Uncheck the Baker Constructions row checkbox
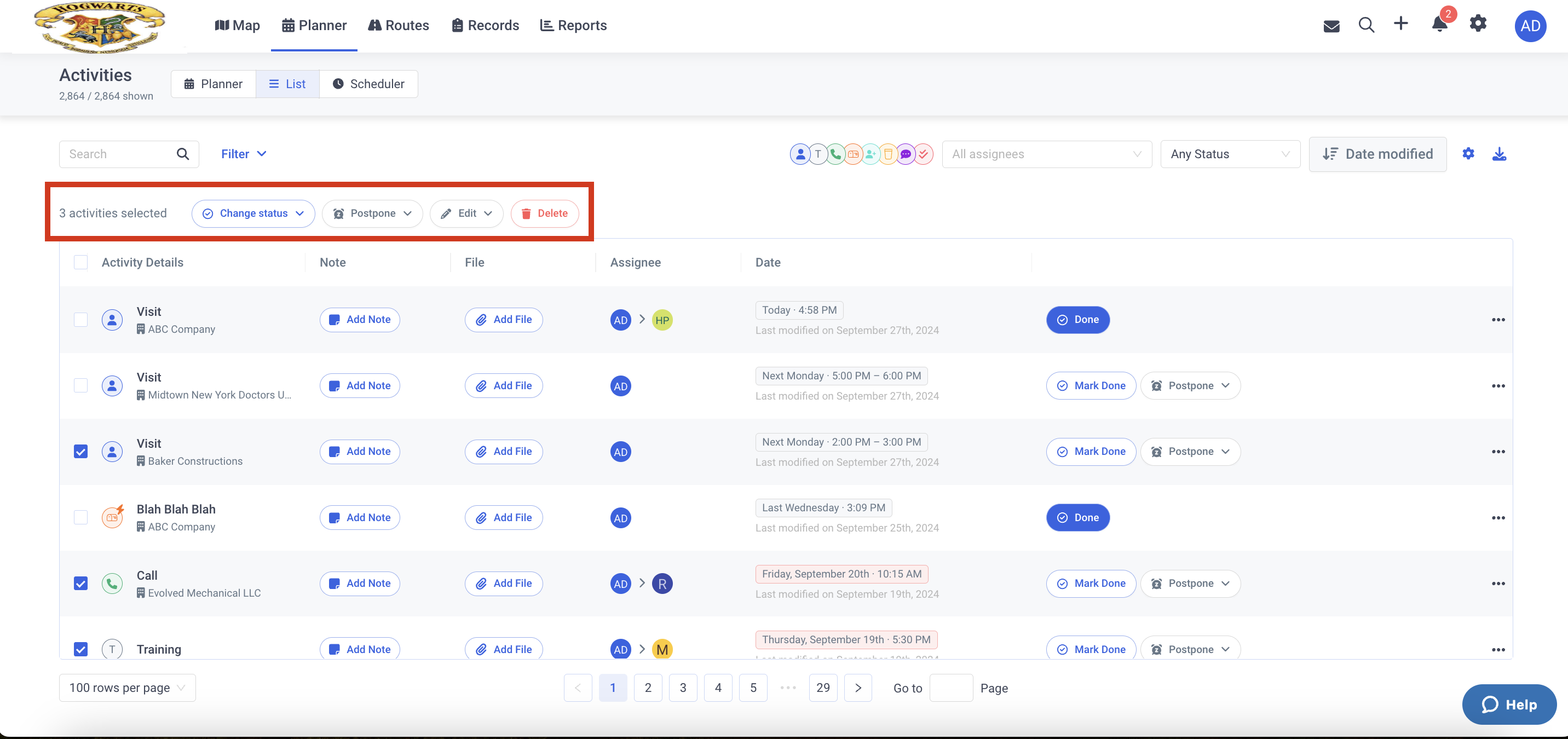 coord(80,452)
